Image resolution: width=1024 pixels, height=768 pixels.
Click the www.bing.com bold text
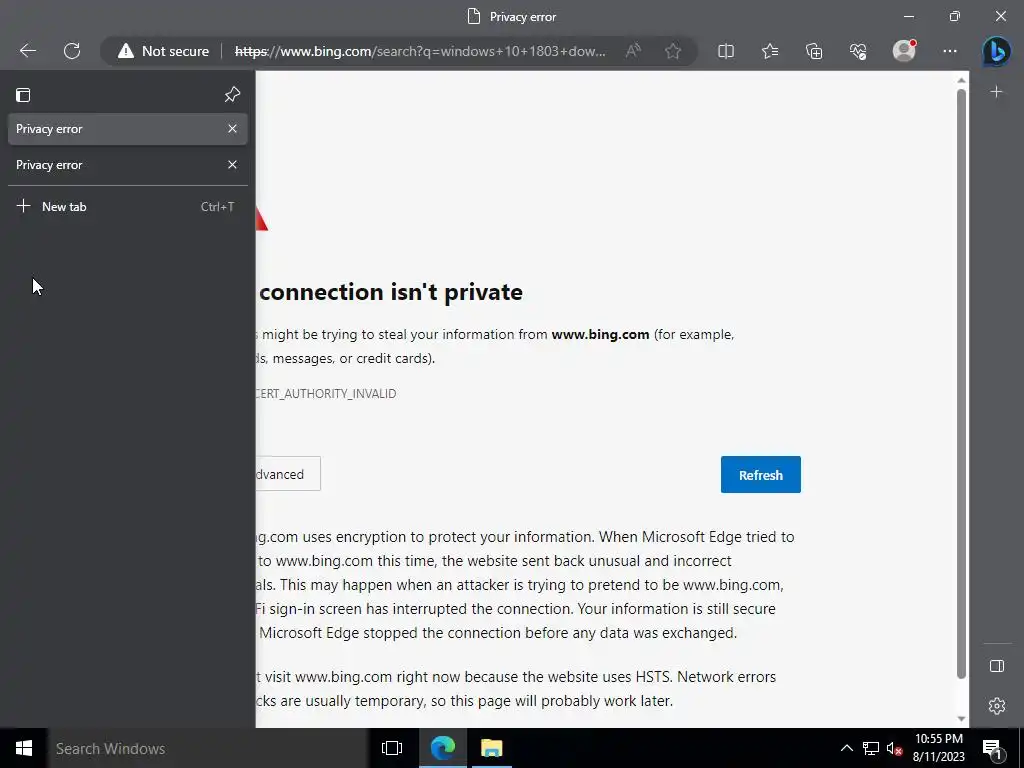coord(600,334)
